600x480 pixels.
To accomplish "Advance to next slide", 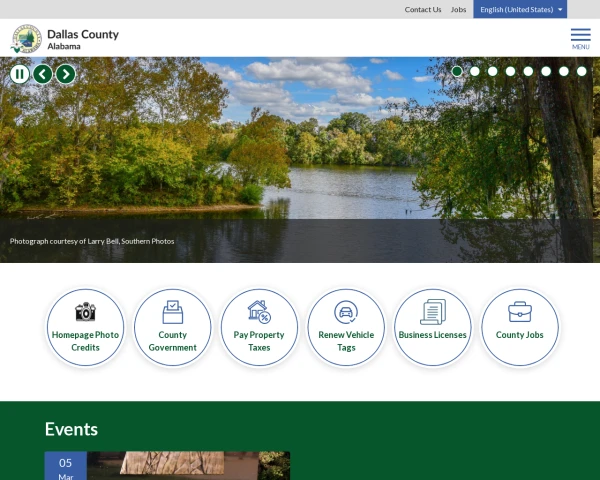I will [x=66, y=73].
